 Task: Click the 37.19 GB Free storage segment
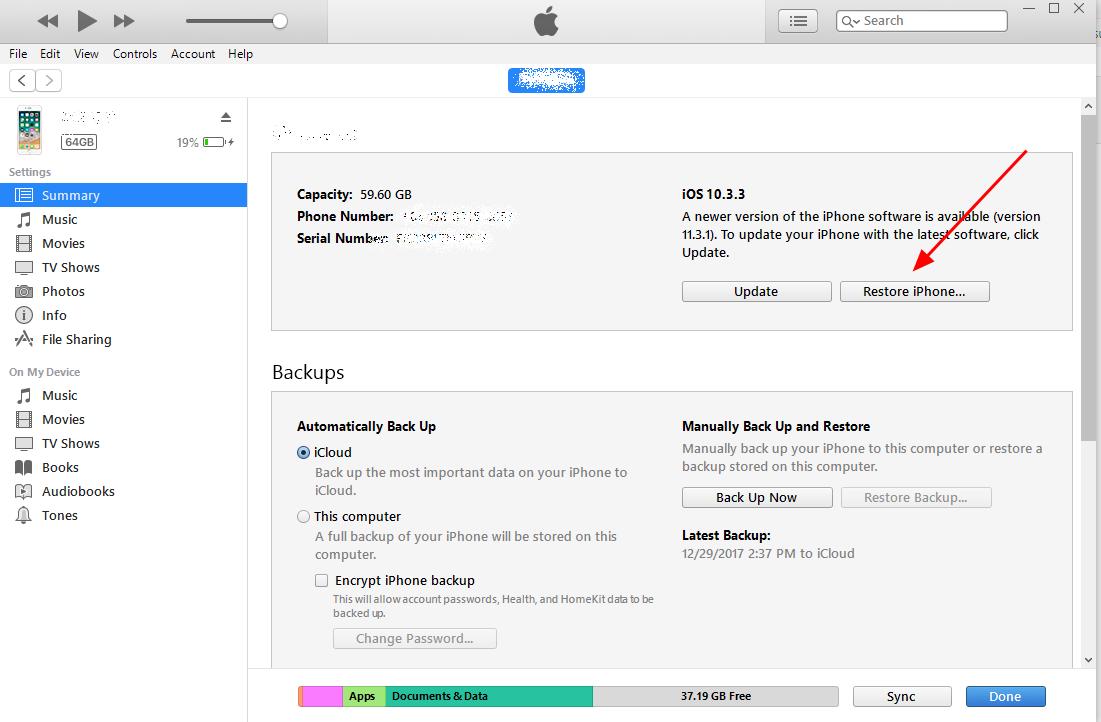click(x=716, y=696)
